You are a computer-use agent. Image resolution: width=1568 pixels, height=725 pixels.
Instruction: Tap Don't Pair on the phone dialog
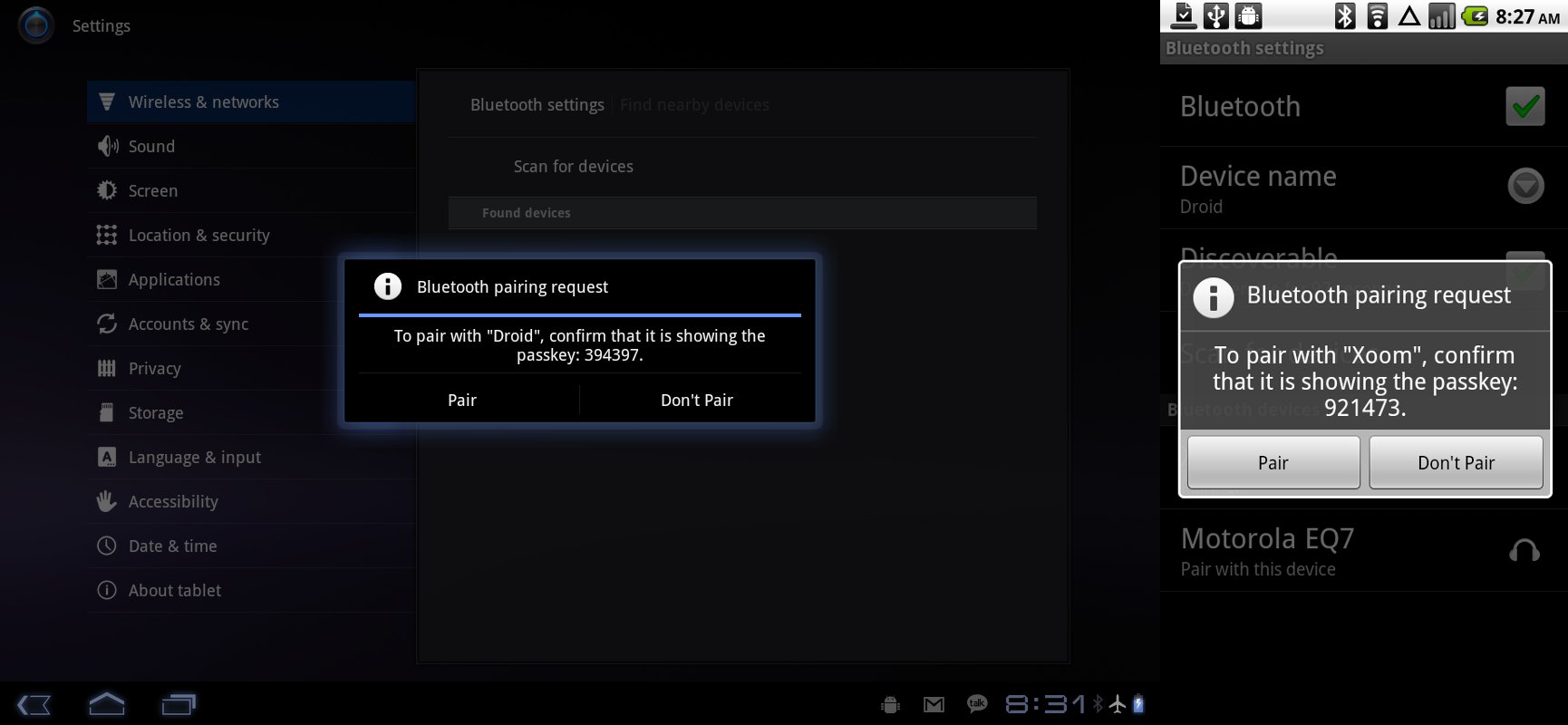pos(1456,462)
